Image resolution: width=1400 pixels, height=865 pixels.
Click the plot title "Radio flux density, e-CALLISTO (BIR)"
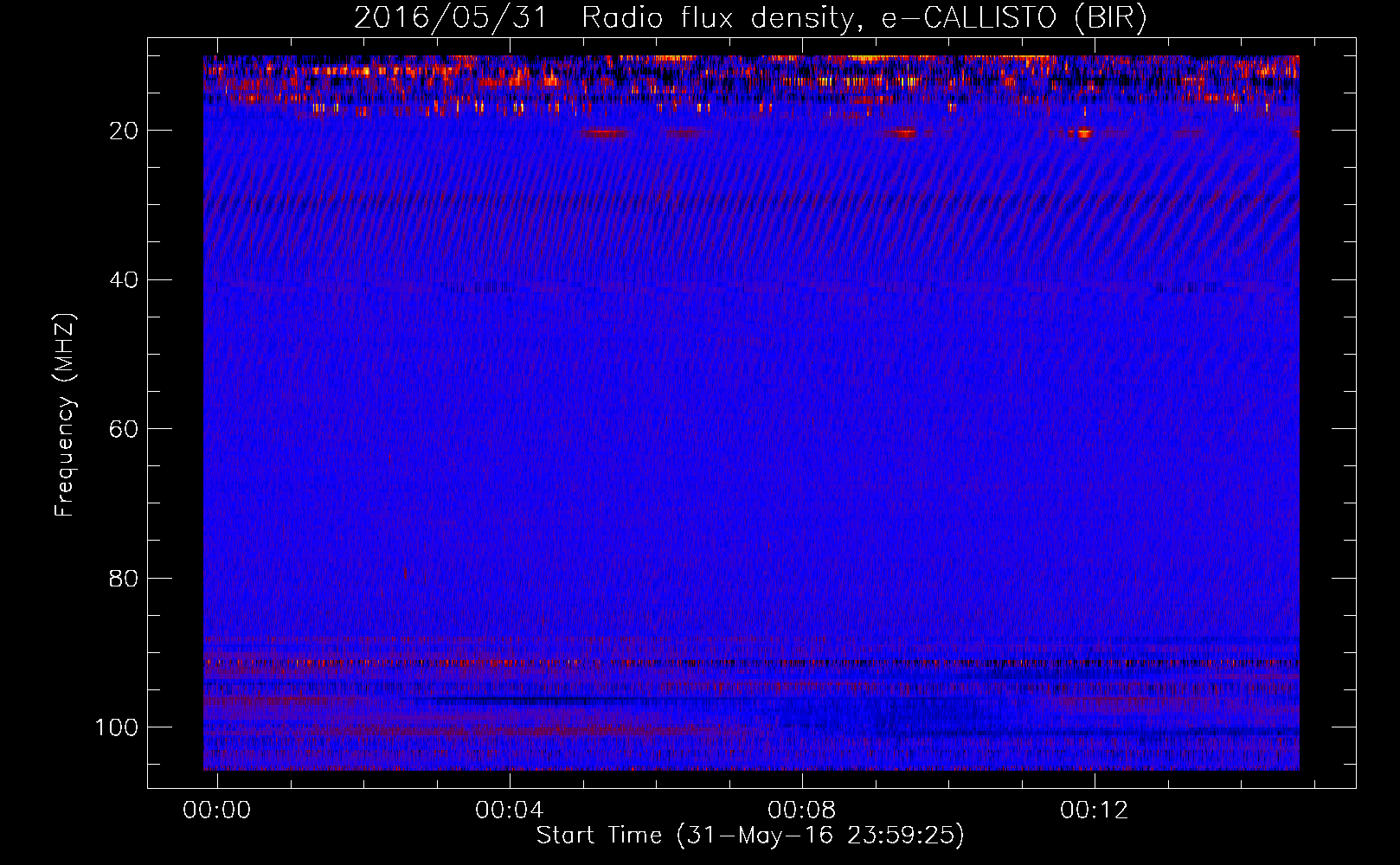click(x=864, y=17)
